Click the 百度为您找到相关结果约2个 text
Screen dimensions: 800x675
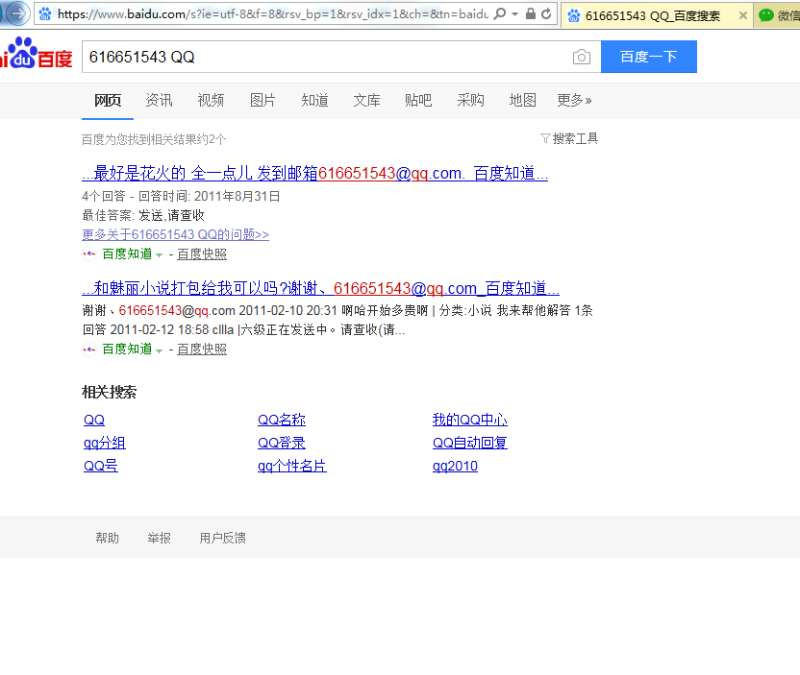154,139
